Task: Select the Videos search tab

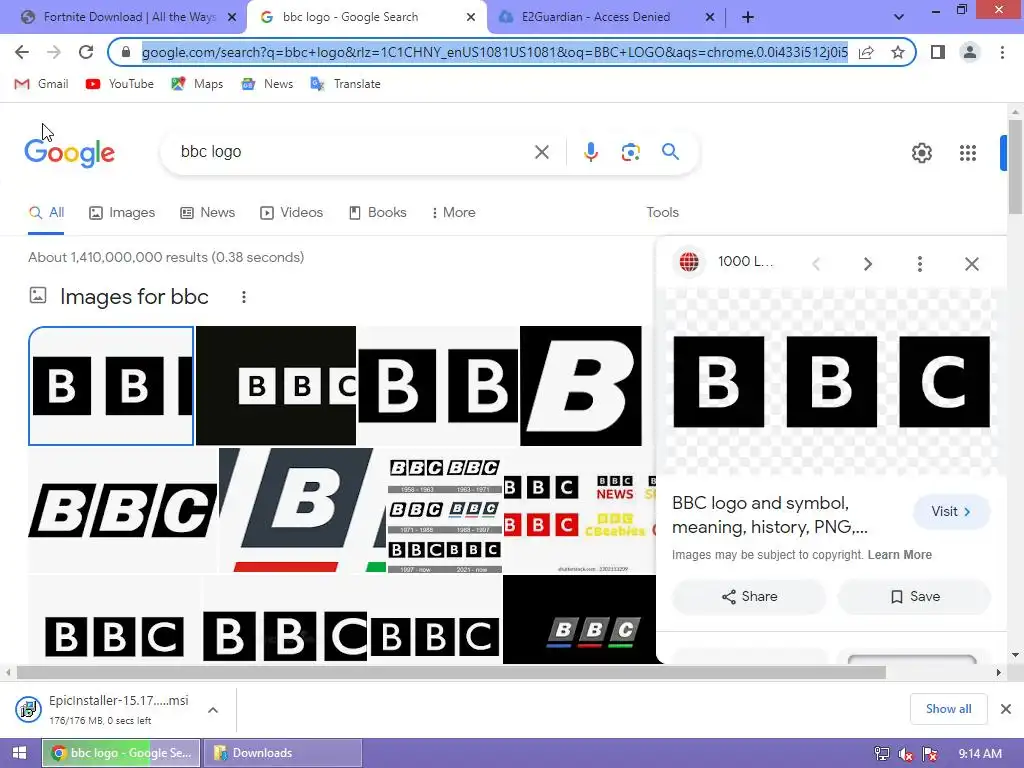Action: click(291, 212)
